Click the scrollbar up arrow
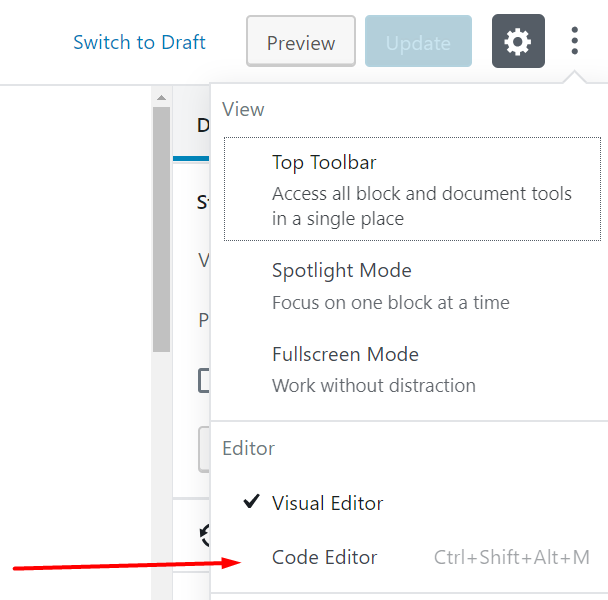The height and width of the screenshot is (600, 608). [161, 98]
